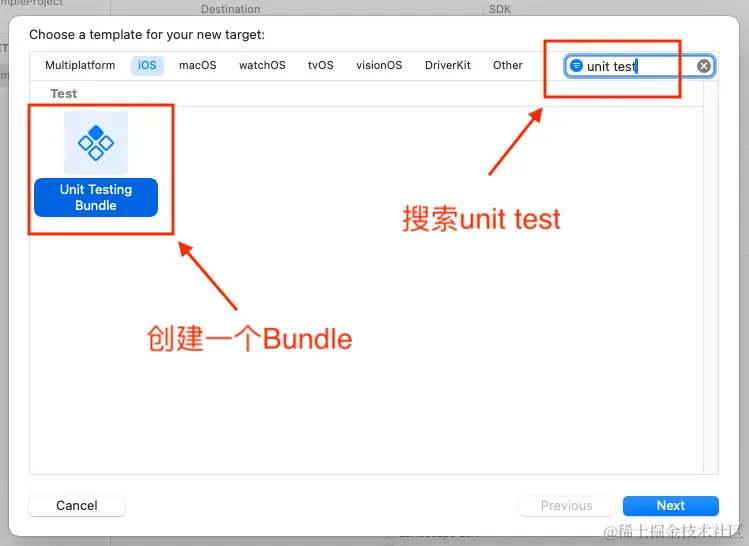Click the Test section header
The image size is (749, 546).
click(x=64, y=94)
